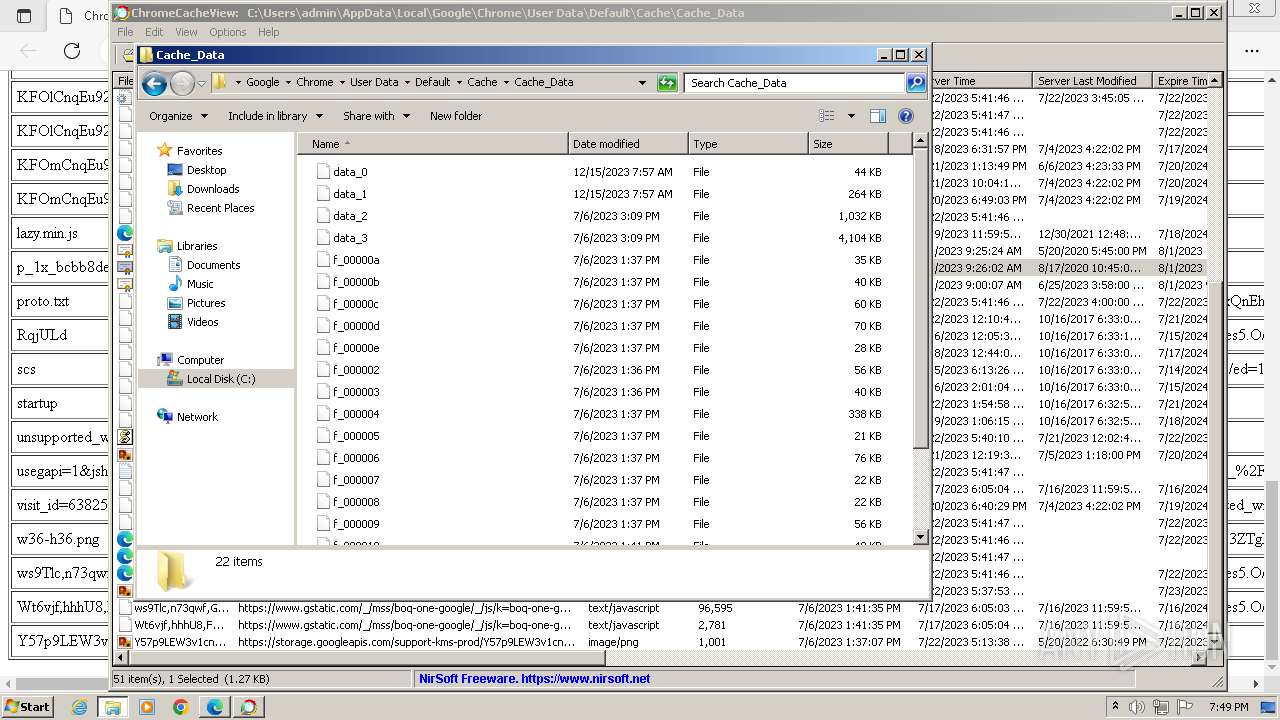Select Computer in navigation pane
This screenshot has width=1280, height=720.
(x=200, y=360)
